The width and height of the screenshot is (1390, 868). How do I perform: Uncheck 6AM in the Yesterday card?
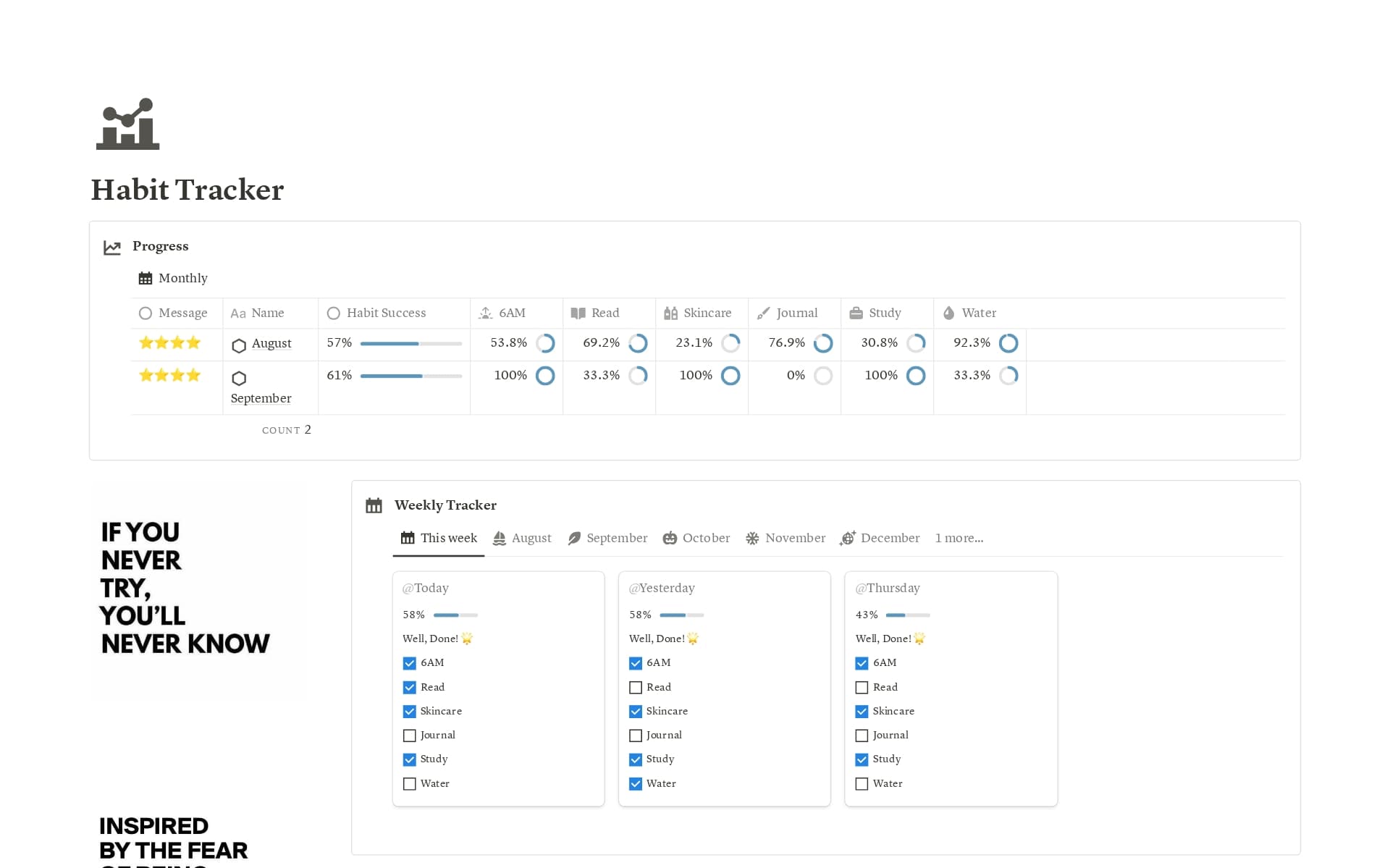coord(636,663)
